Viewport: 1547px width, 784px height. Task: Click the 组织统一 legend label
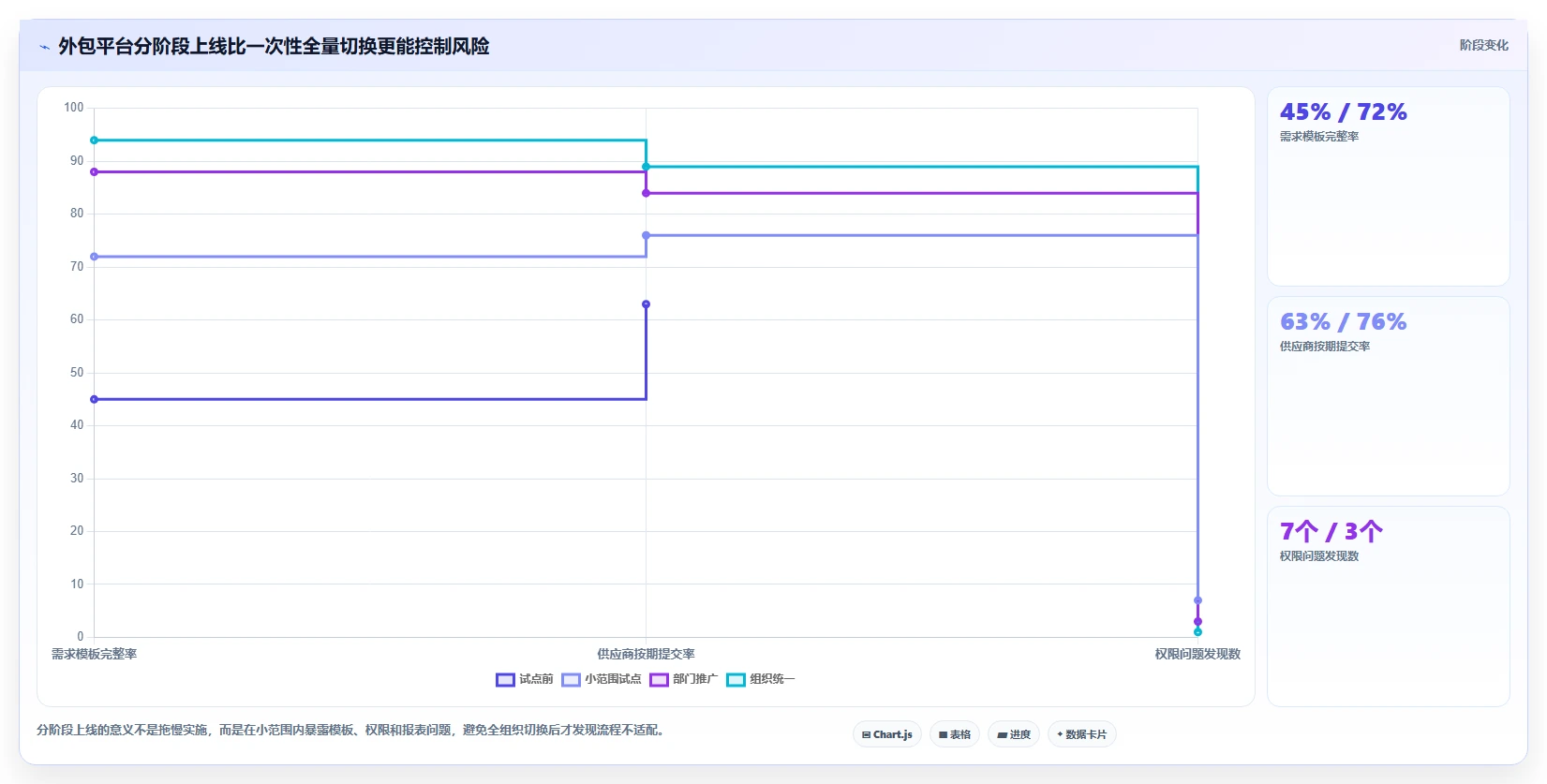(772, 679)
